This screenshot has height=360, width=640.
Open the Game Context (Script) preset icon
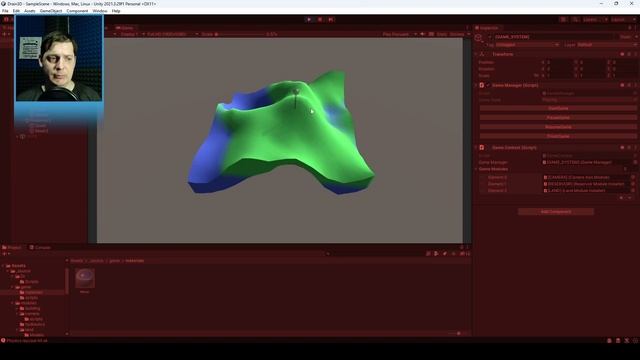pyautogui.click(x=629, y=147)
